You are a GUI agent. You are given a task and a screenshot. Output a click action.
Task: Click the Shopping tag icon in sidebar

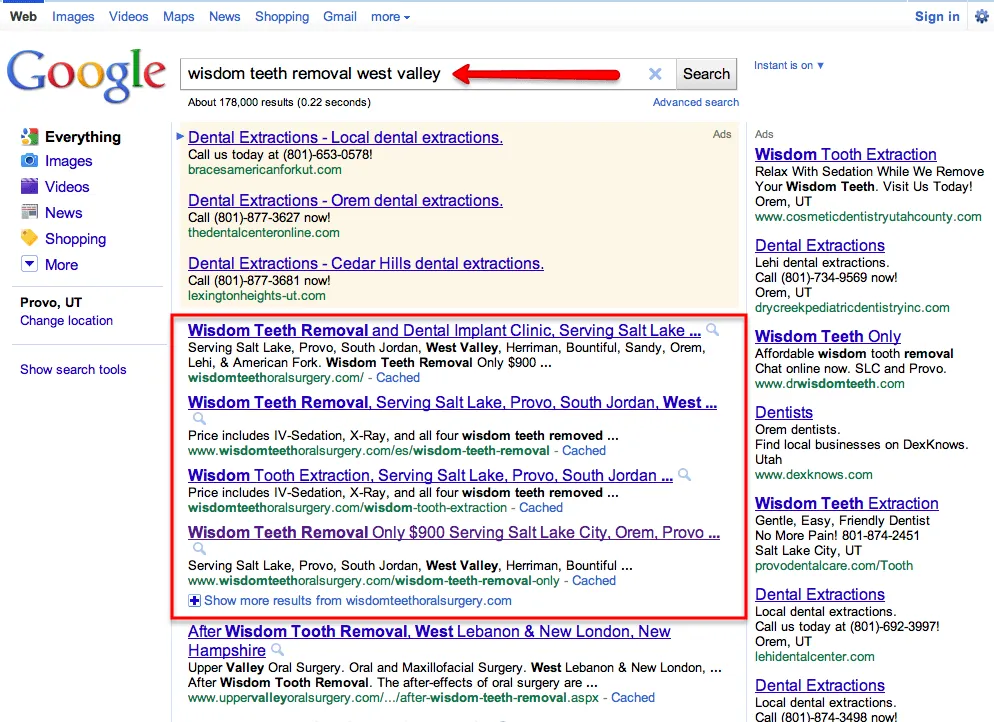(29, 238)
